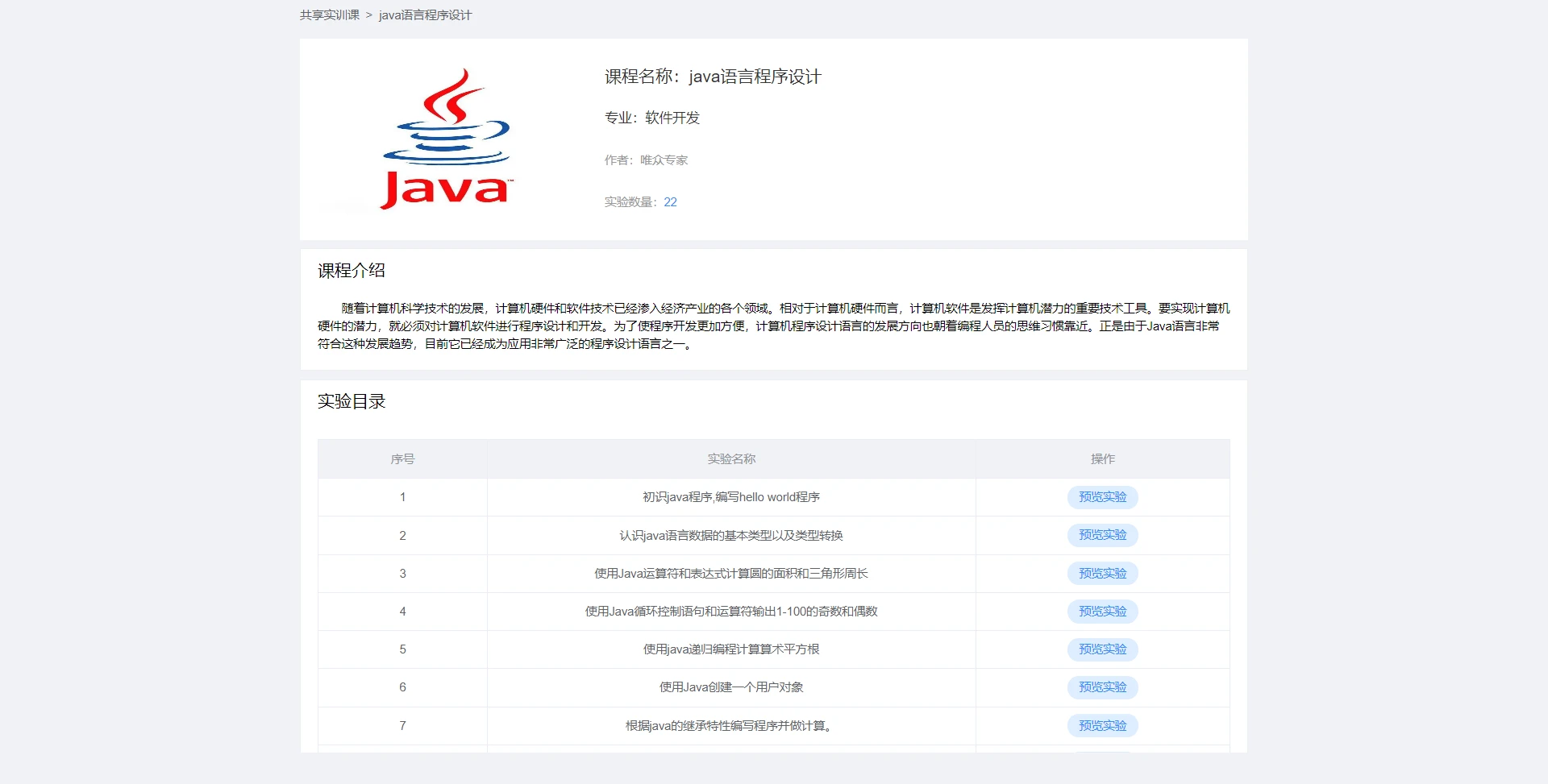Open the 共享实训课 breadcrumb link
Screen dimensions: 1548x784
point(330,15)
